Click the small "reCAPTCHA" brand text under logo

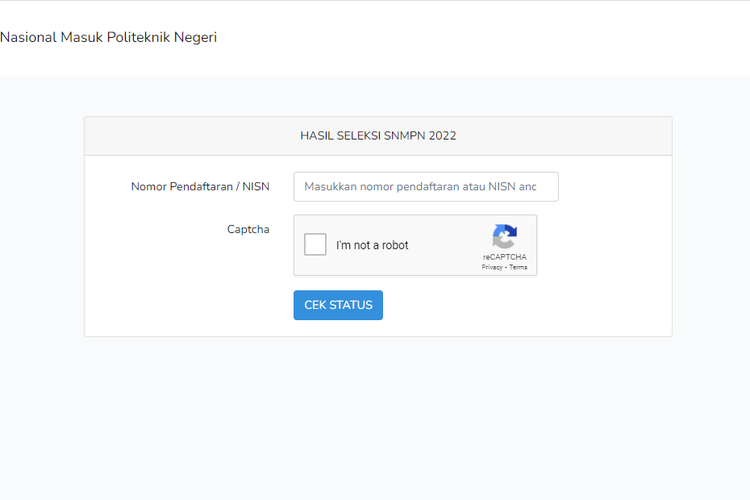(x=504, y=257)
